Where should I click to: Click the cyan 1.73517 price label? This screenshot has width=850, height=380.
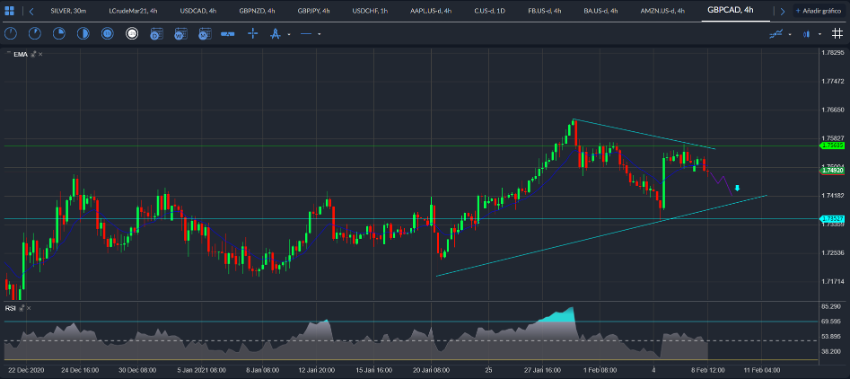(x=833, y=218)
